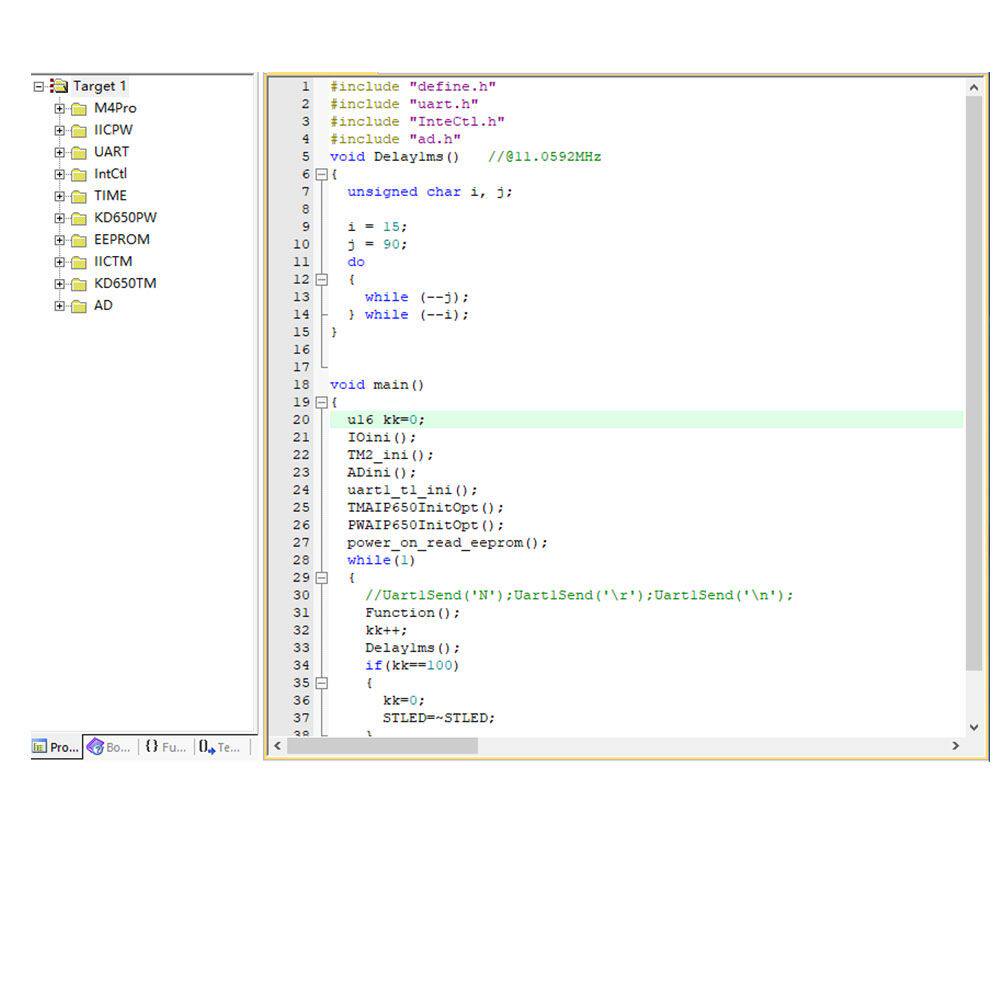
Task: Click the highlighted line 'u16 kk=0;'
Action: point(646,420)
